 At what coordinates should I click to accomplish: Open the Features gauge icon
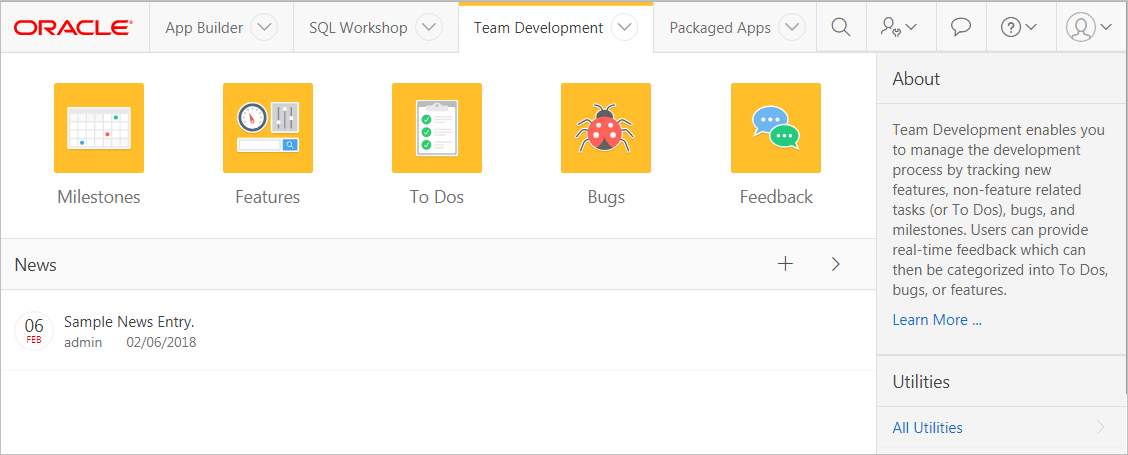pyautogui.click(x=268, y=128)
